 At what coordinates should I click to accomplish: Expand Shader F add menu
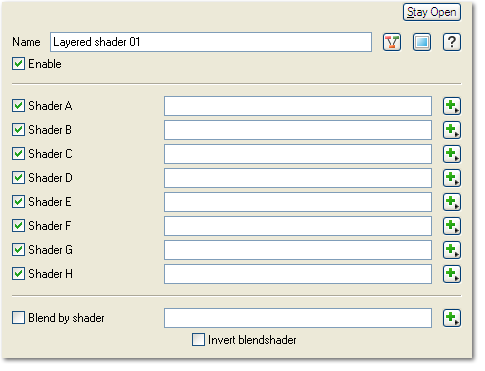tap(452, 226)
